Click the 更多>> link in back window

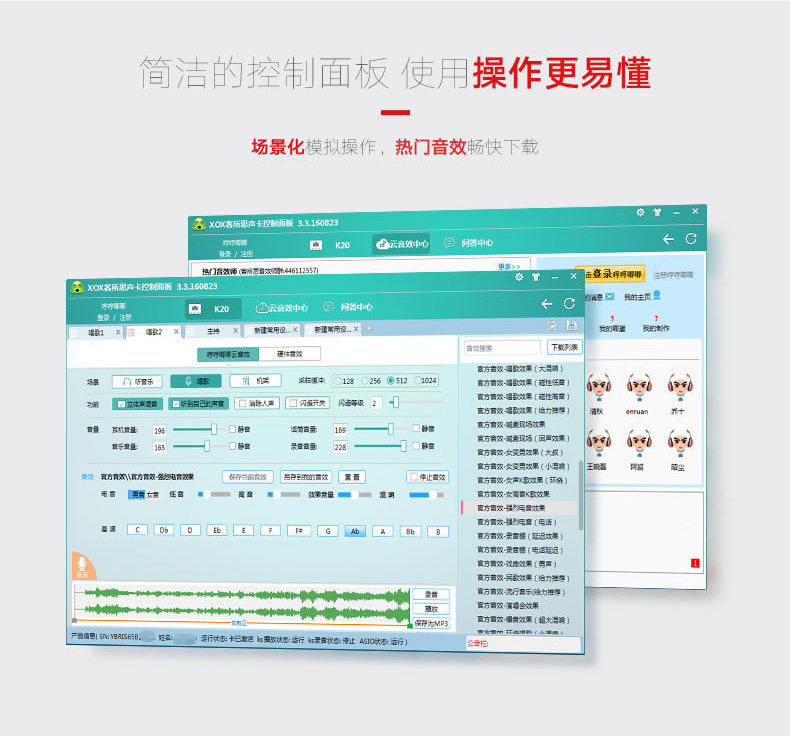point(509,266)
